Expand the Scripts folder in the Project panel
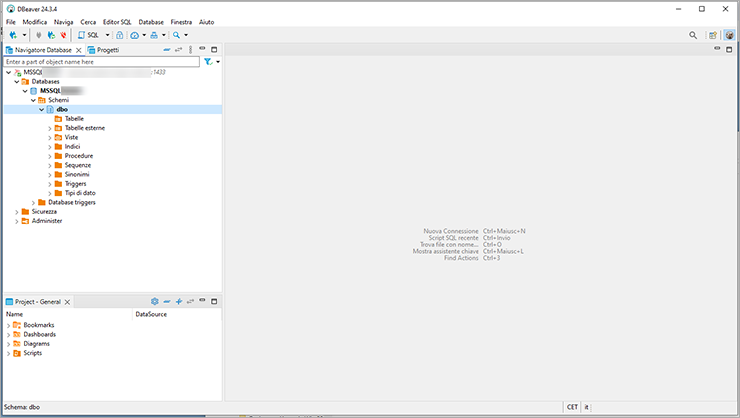740x418 pixels. point(8,353)
